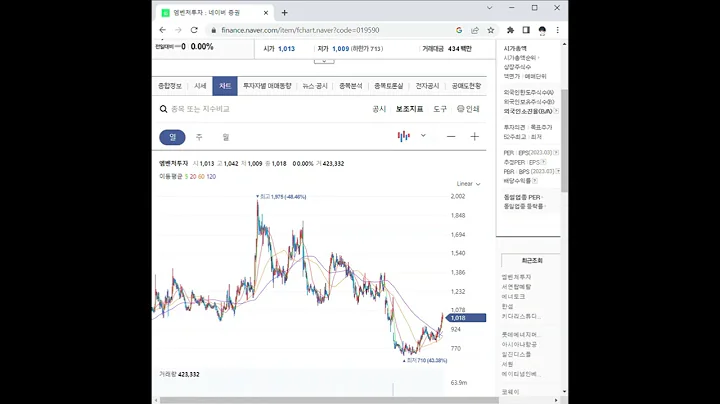The width and height of the screenshot is (720, 404).
Task: Click the Google icon in the address bar
Action: coord(459,30)
